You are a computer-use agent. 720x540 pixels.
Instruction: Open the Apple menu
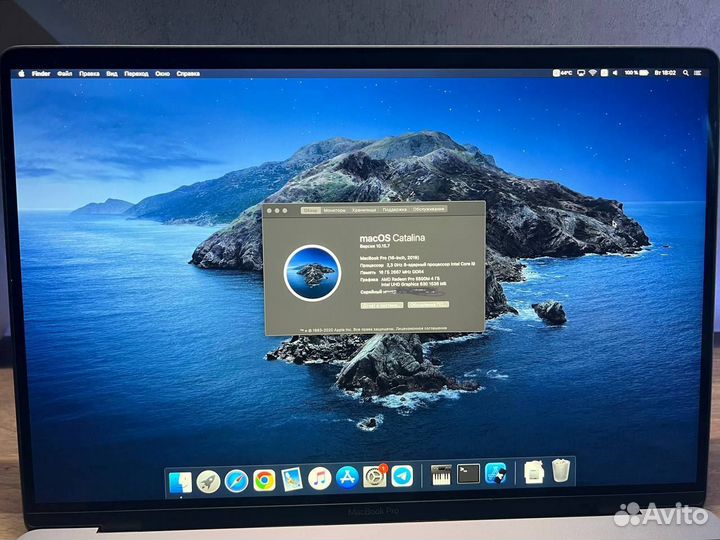click(x=21, y=73)
